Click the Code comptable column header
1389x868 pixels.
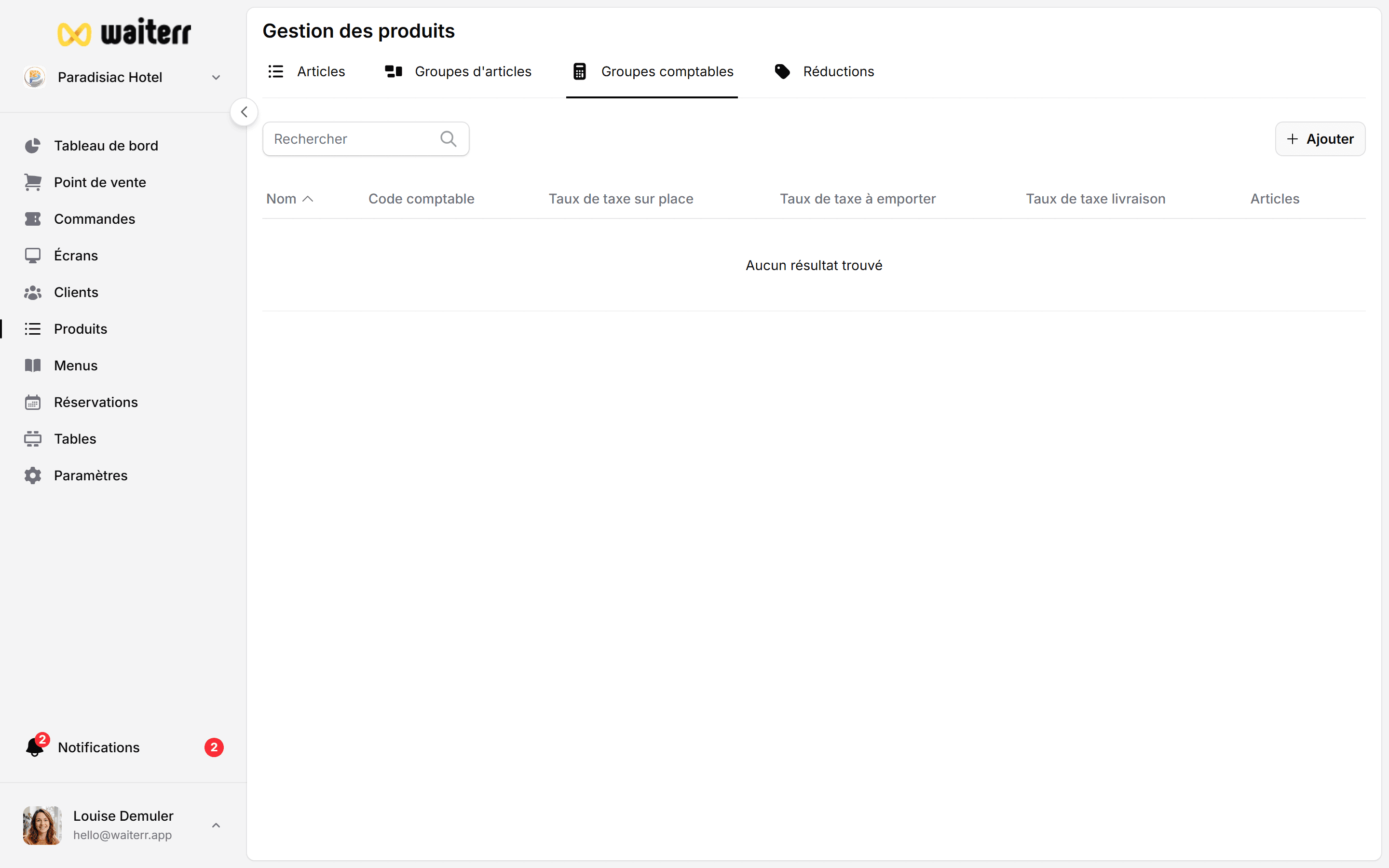click(422, 199)
